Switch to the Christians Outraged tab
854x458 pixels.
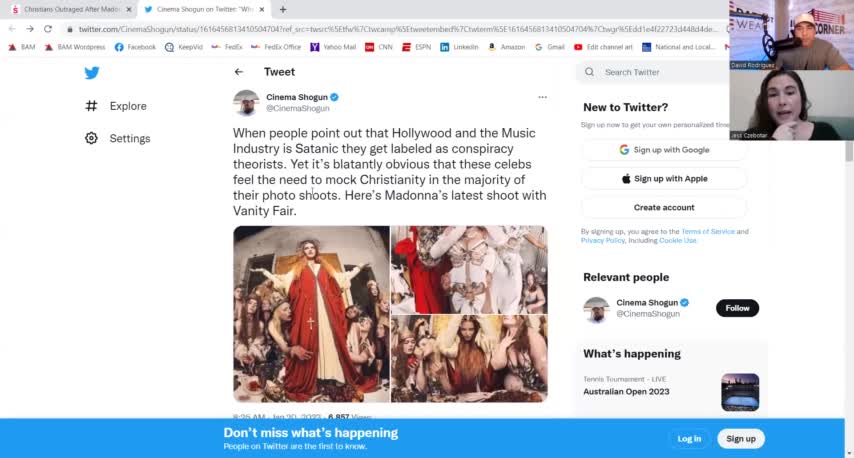tap(70, 9)
